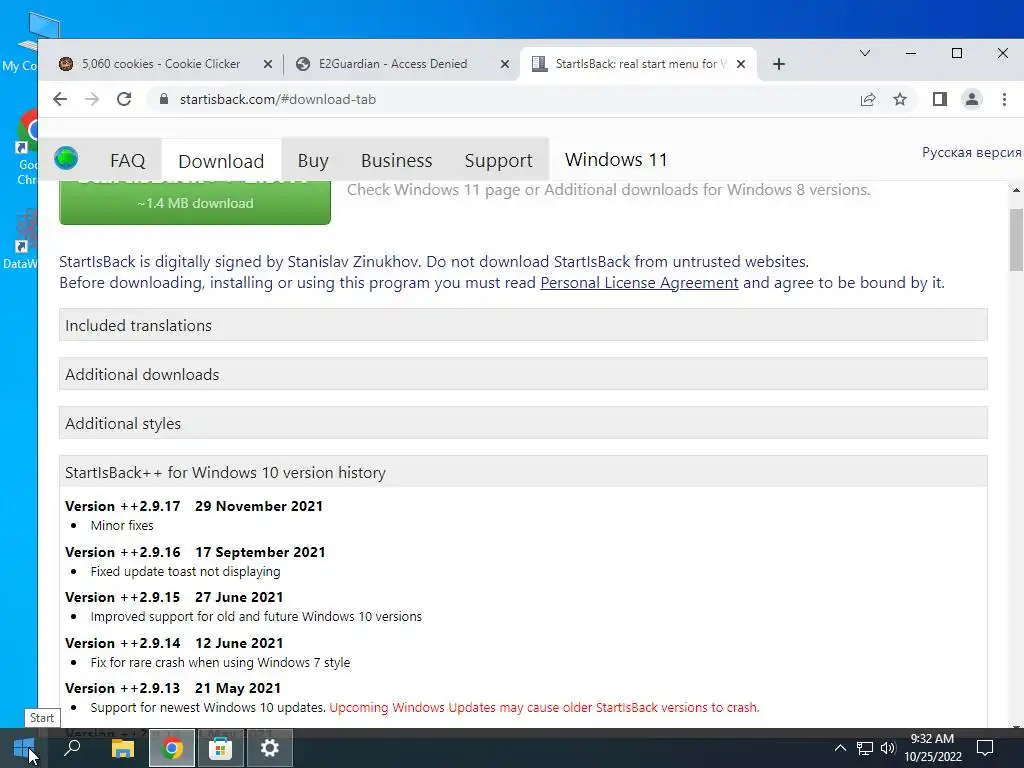Open the Chrome side panel
Screen dimensions: 1024x768
940,99
